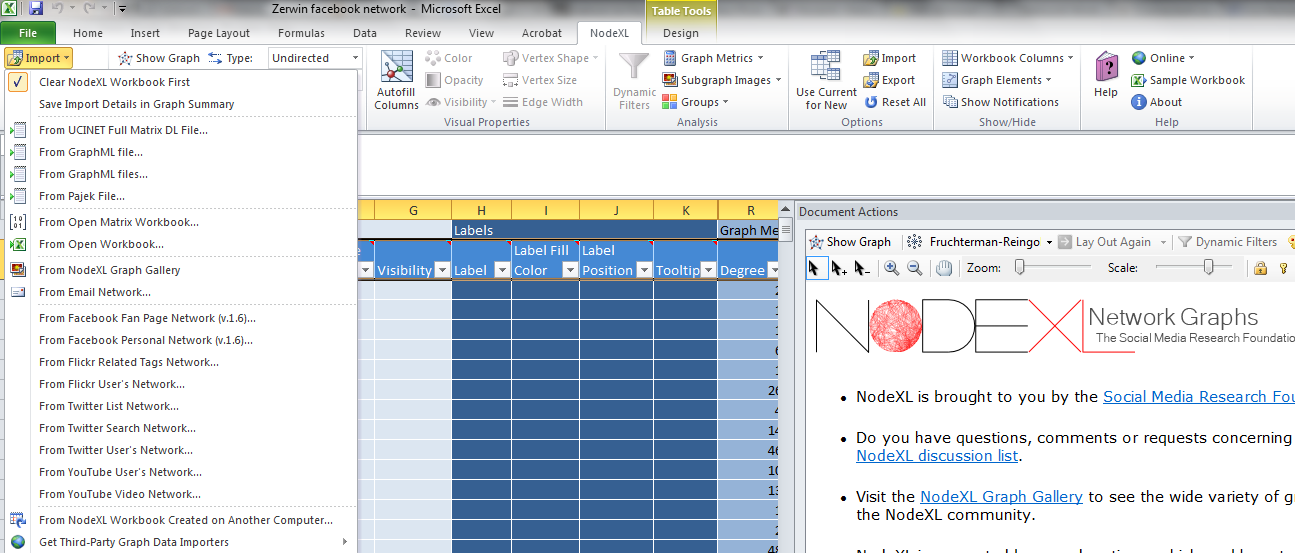
Task: Open the Visibility column filter arrow
Action: tap(441, 271)
